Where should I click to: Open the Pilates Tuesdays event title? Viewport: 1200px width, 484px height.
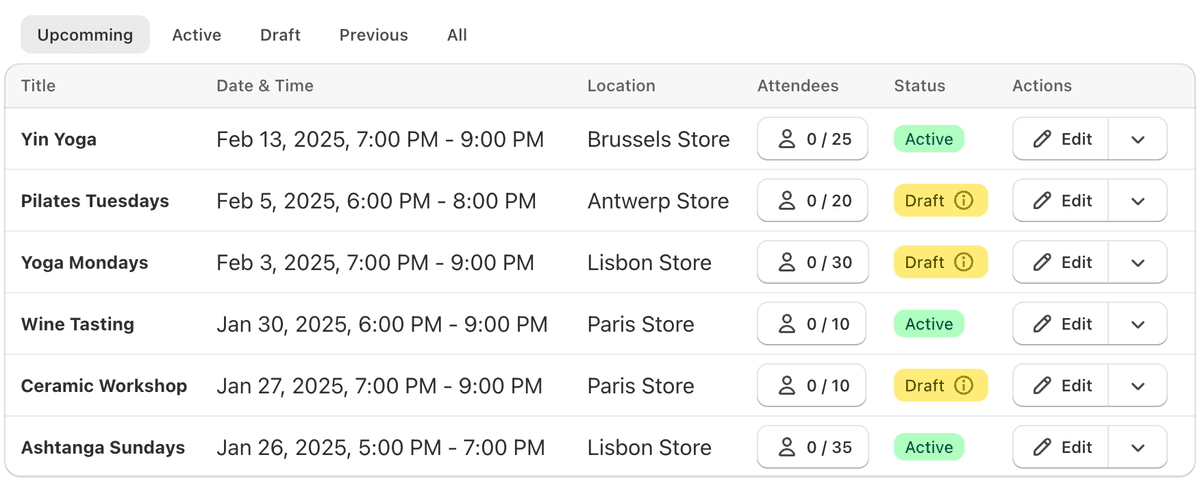[95, 201]
